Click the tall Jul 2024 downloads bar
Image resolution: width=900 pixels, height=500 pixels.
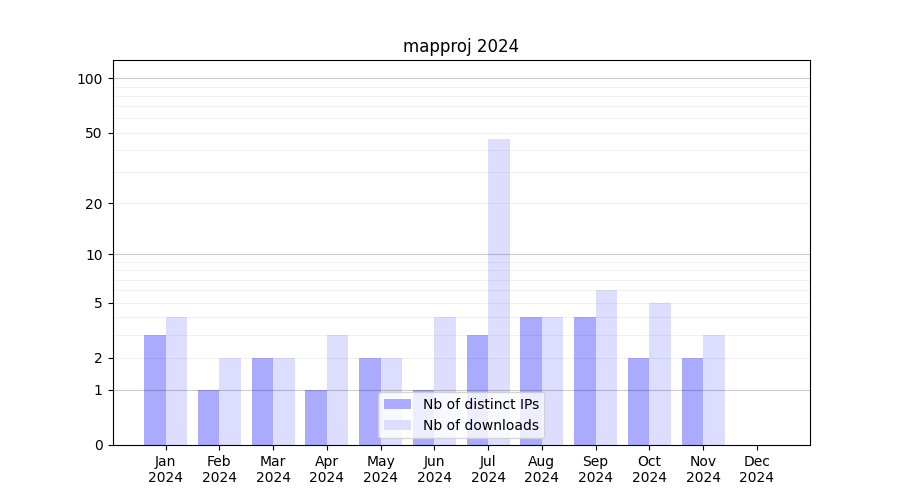coord(499,290)
